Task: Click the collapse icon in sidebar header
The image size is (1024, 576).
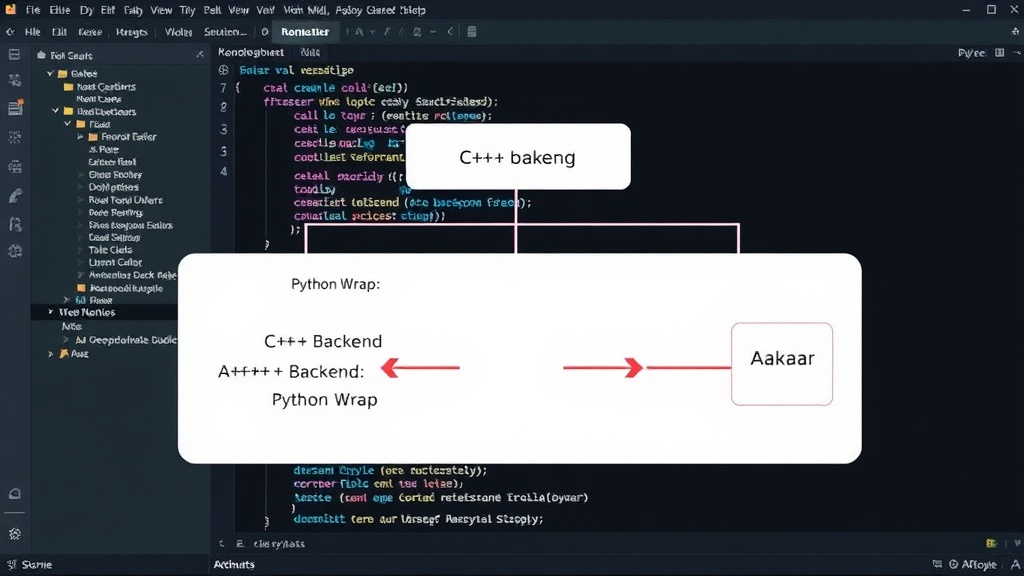Action: tap(199, 55)
